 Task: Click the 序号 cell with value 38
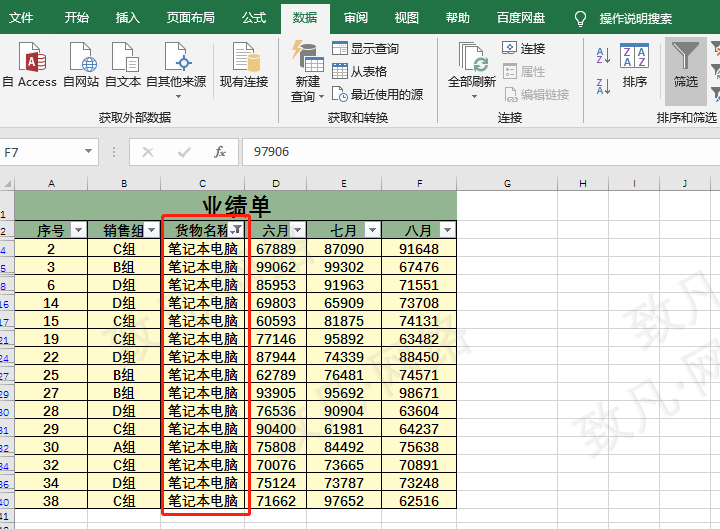pyautogui.click(x=51, y=501)
